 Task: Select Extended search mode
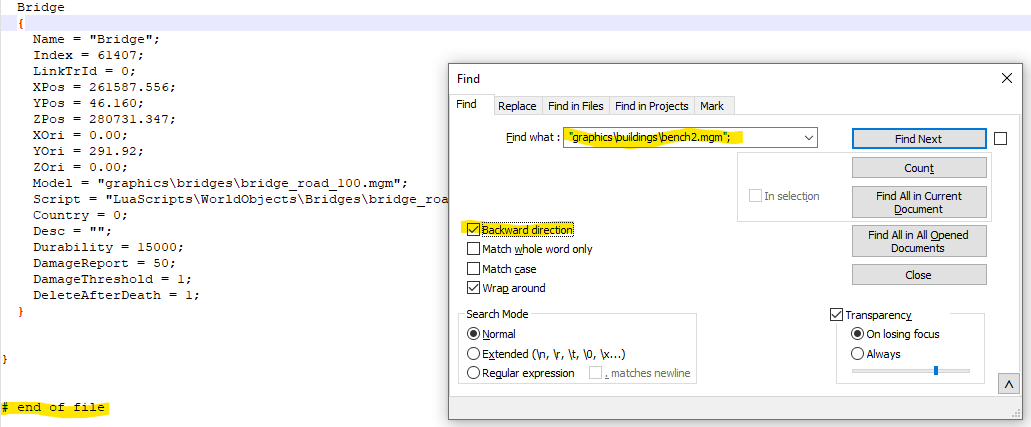(473, 353)
